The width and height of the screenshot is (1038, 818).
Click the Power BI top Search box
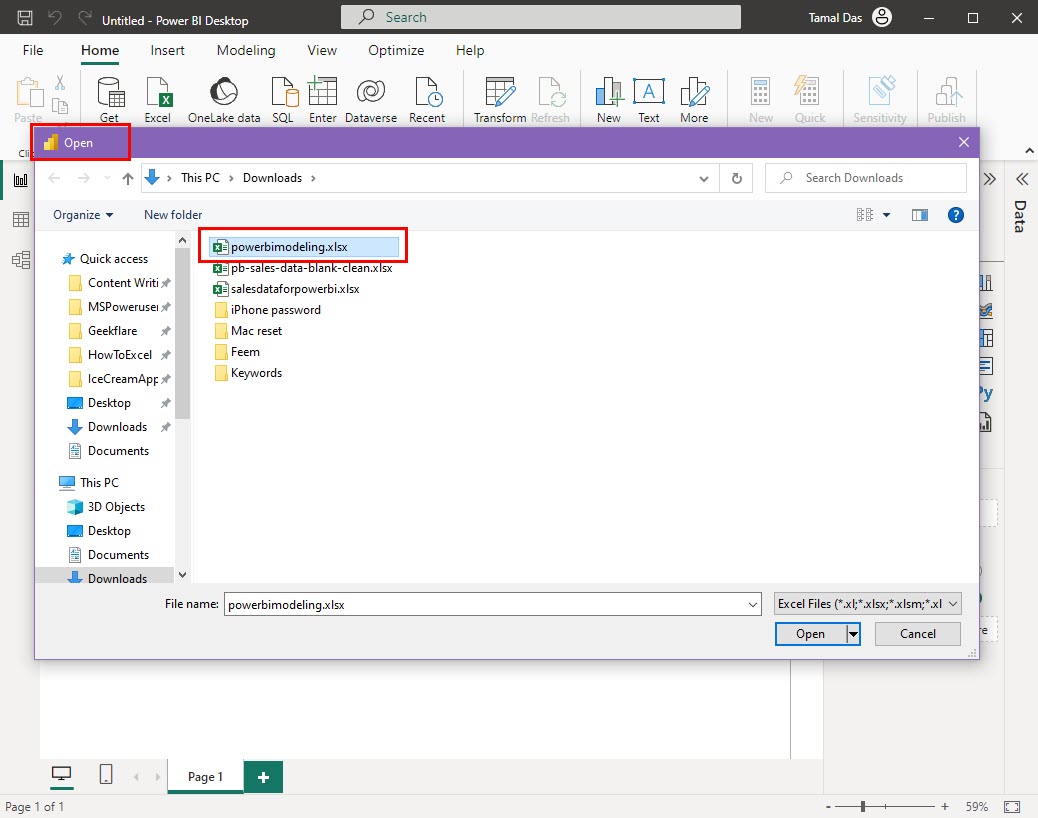tap(540, 17)
